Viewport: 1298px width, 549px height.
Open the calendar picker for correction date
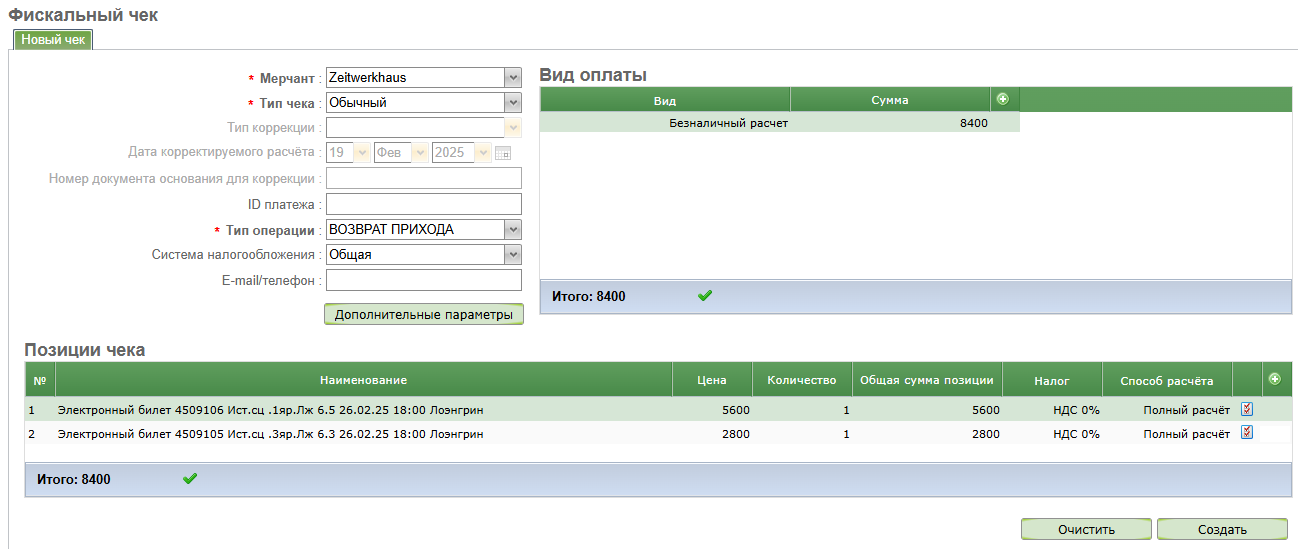(x=503, y=153)
